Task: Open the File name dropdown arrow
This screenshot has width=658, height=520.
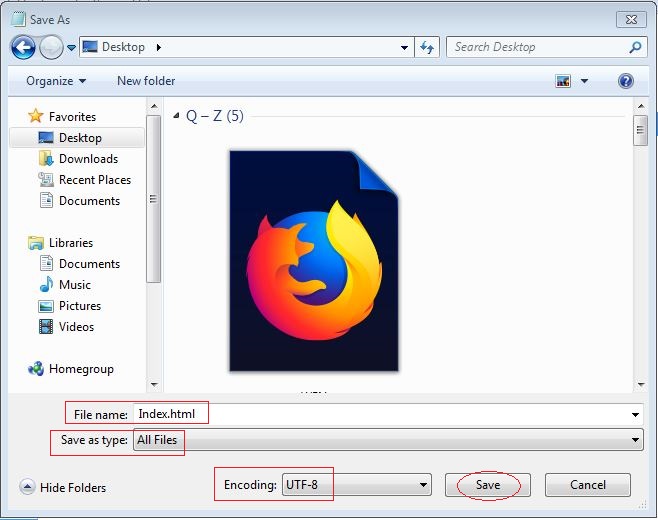Action: coord(635,415)
